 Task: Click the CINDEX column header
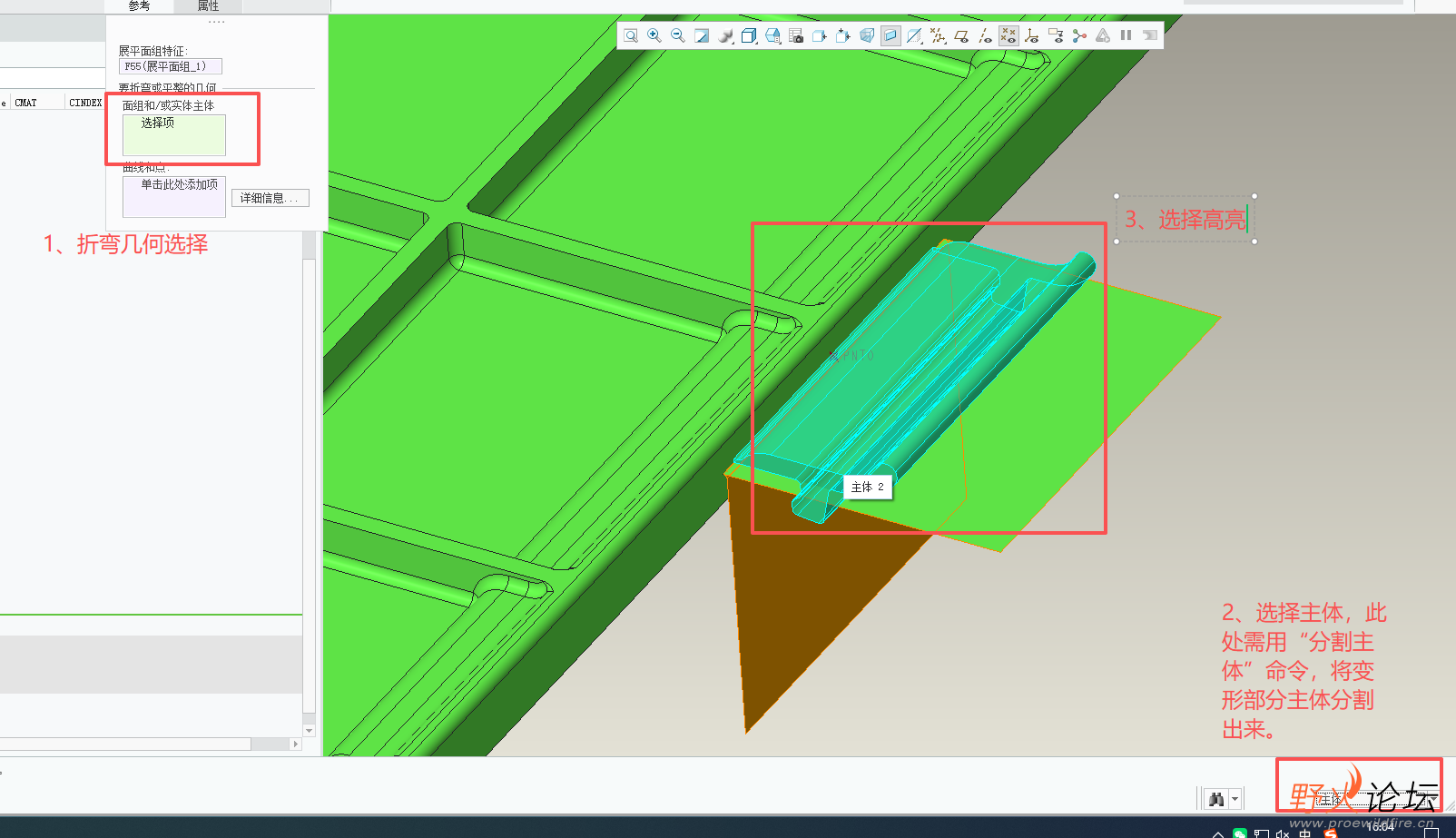coord(85,103)
